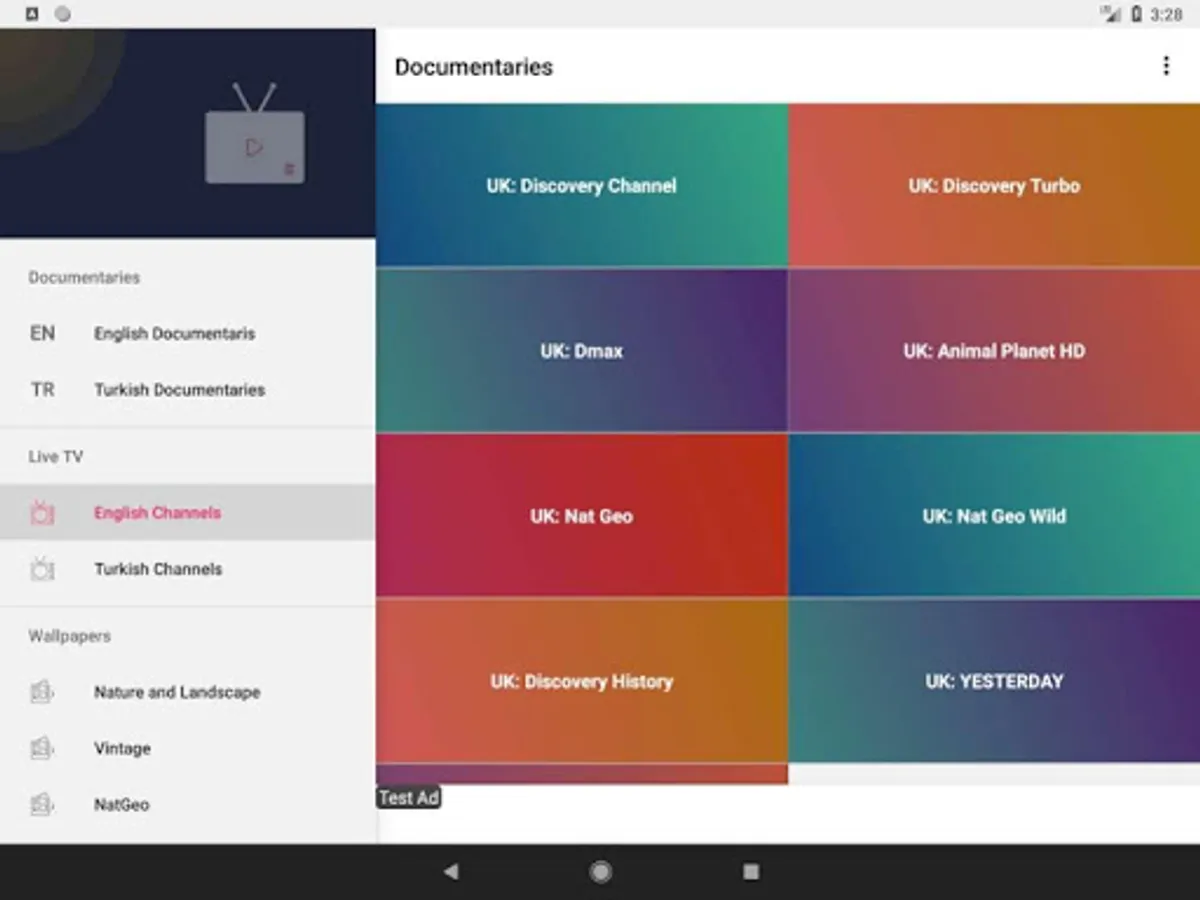The height and width of the screenshot is (900, 1200).
Task: Click the image icon beside NatGeo
Action: pyautogui.click(x=41, y=804)
